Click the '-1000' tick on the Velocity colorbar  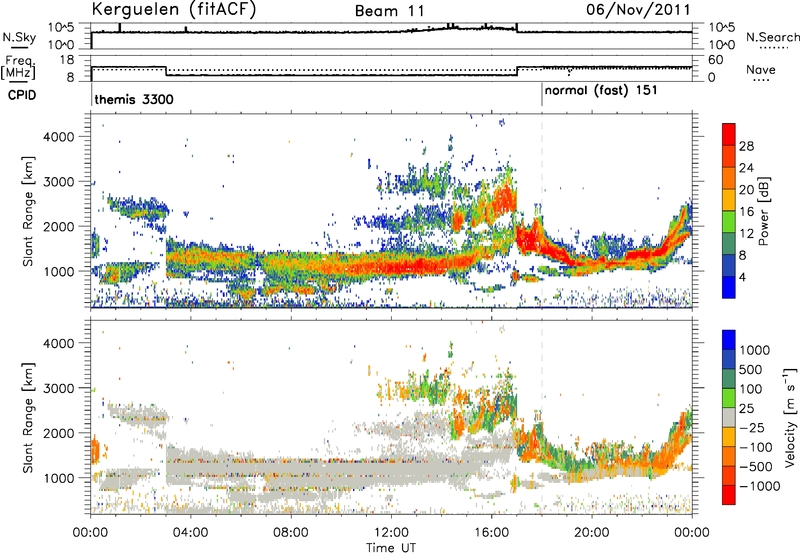[x=759, y=486]
